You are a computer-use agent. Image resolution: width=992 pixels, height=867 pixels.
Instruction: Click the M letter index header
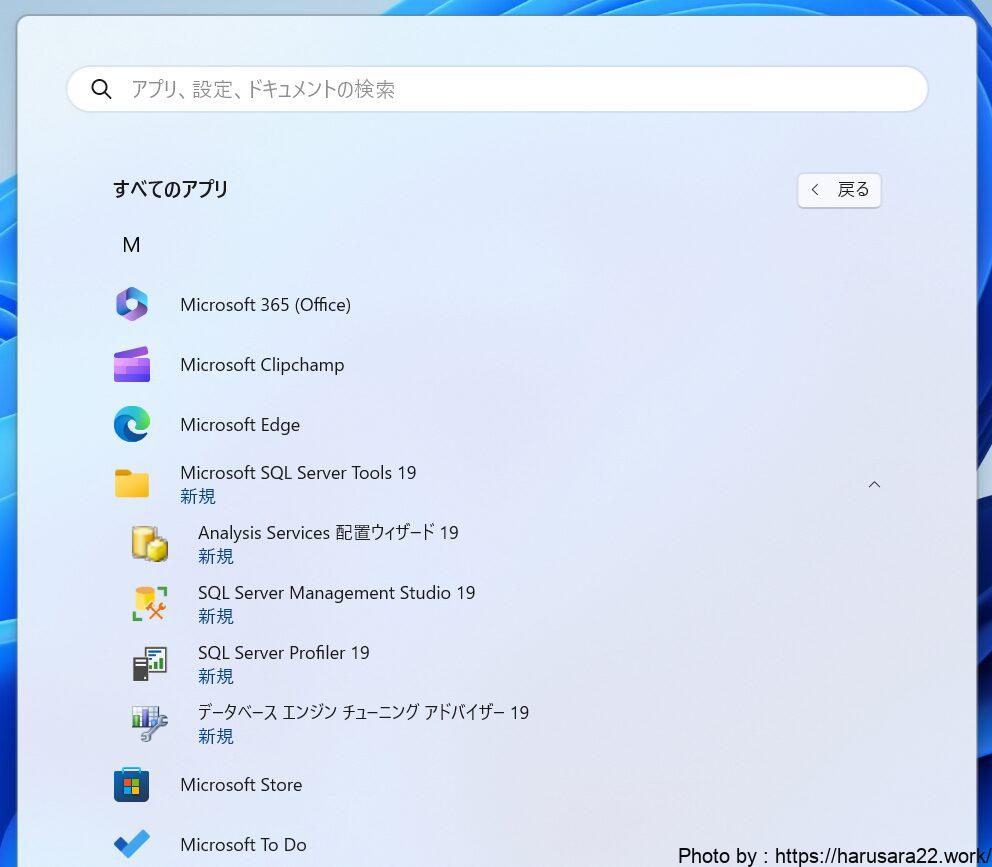131,245
